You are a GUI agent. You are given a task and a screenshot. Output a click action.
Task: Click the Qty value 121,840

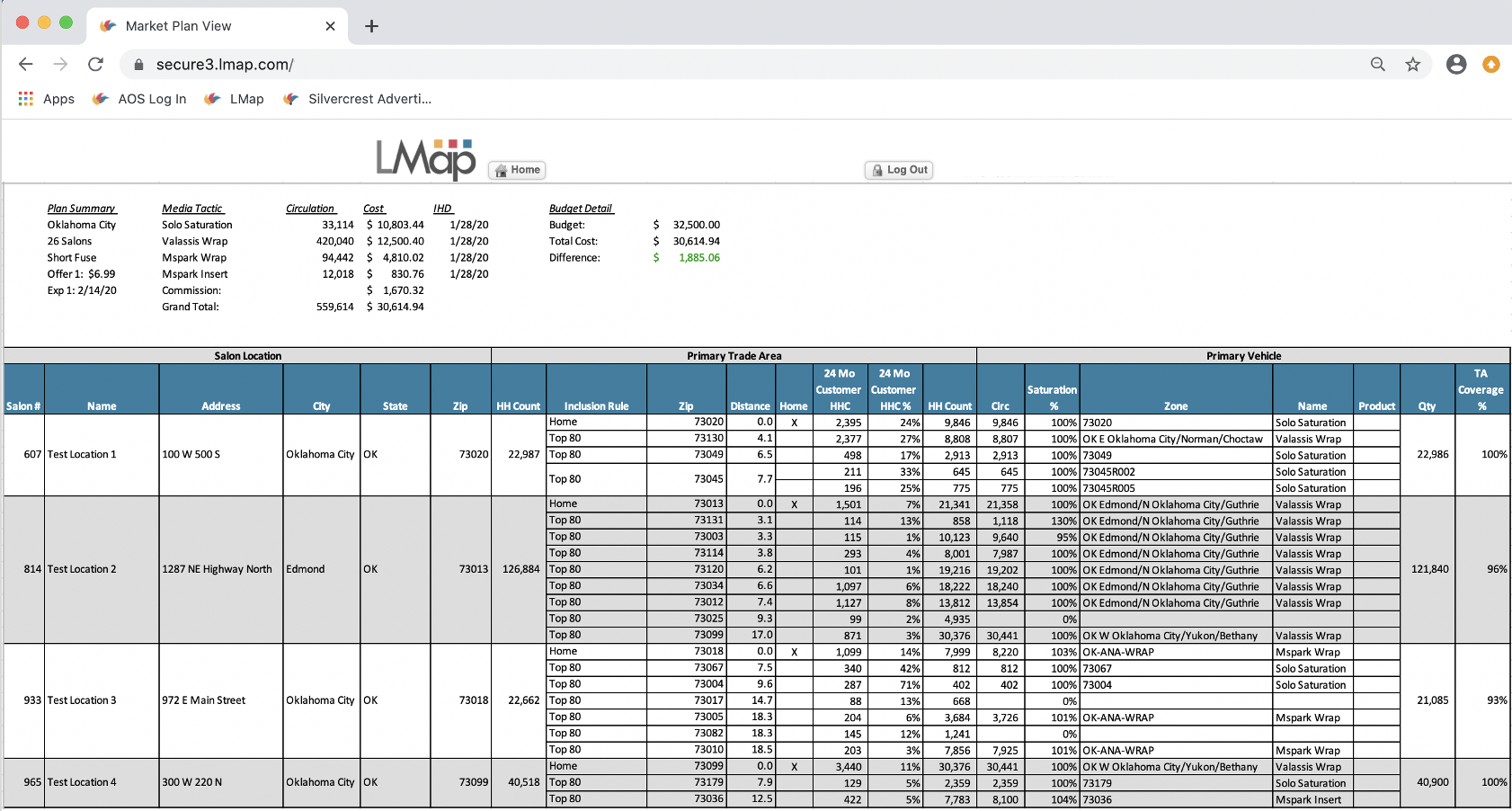[1429, 570]
